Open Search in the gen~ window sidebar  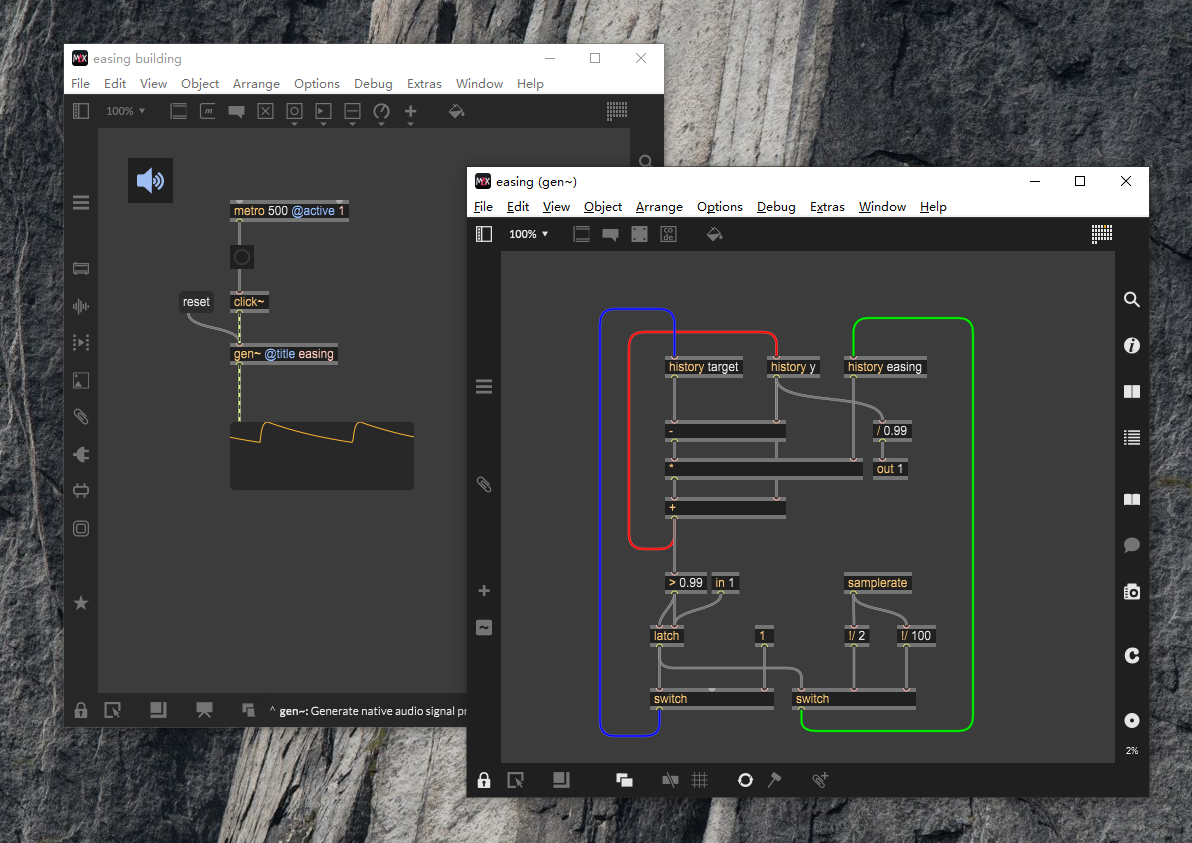click(x=1131, y=299)
